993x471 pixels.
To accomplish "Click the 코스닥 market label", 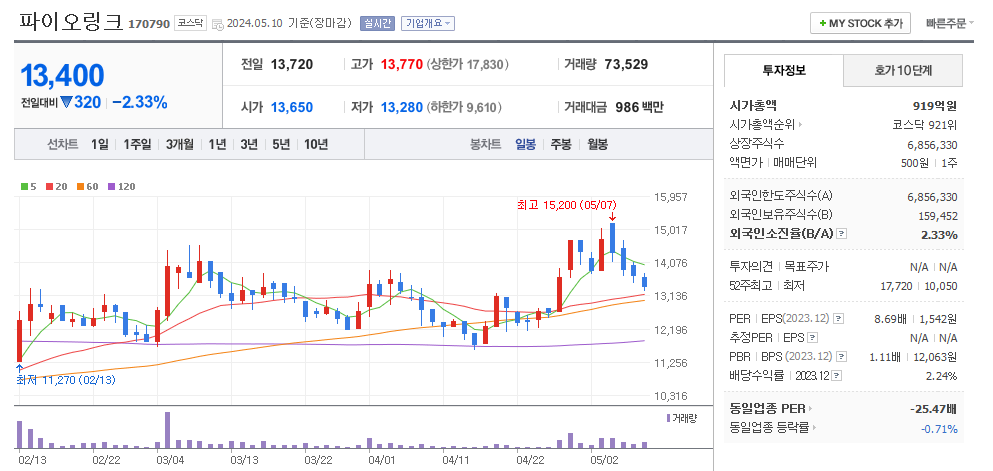I will pyautogui.click(x=190, y=23).
